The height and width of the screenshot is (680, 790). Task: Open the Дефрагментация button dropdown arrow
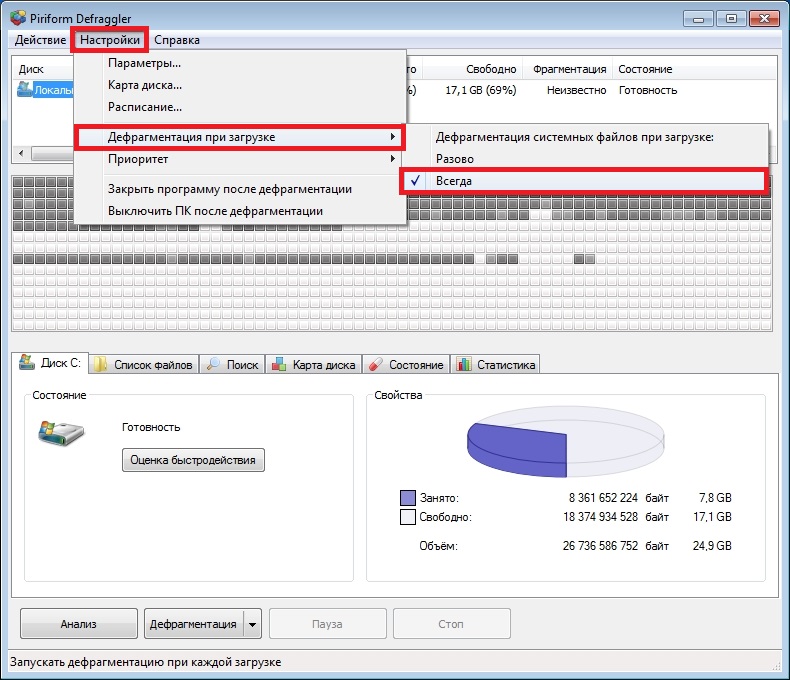[252, 624]
